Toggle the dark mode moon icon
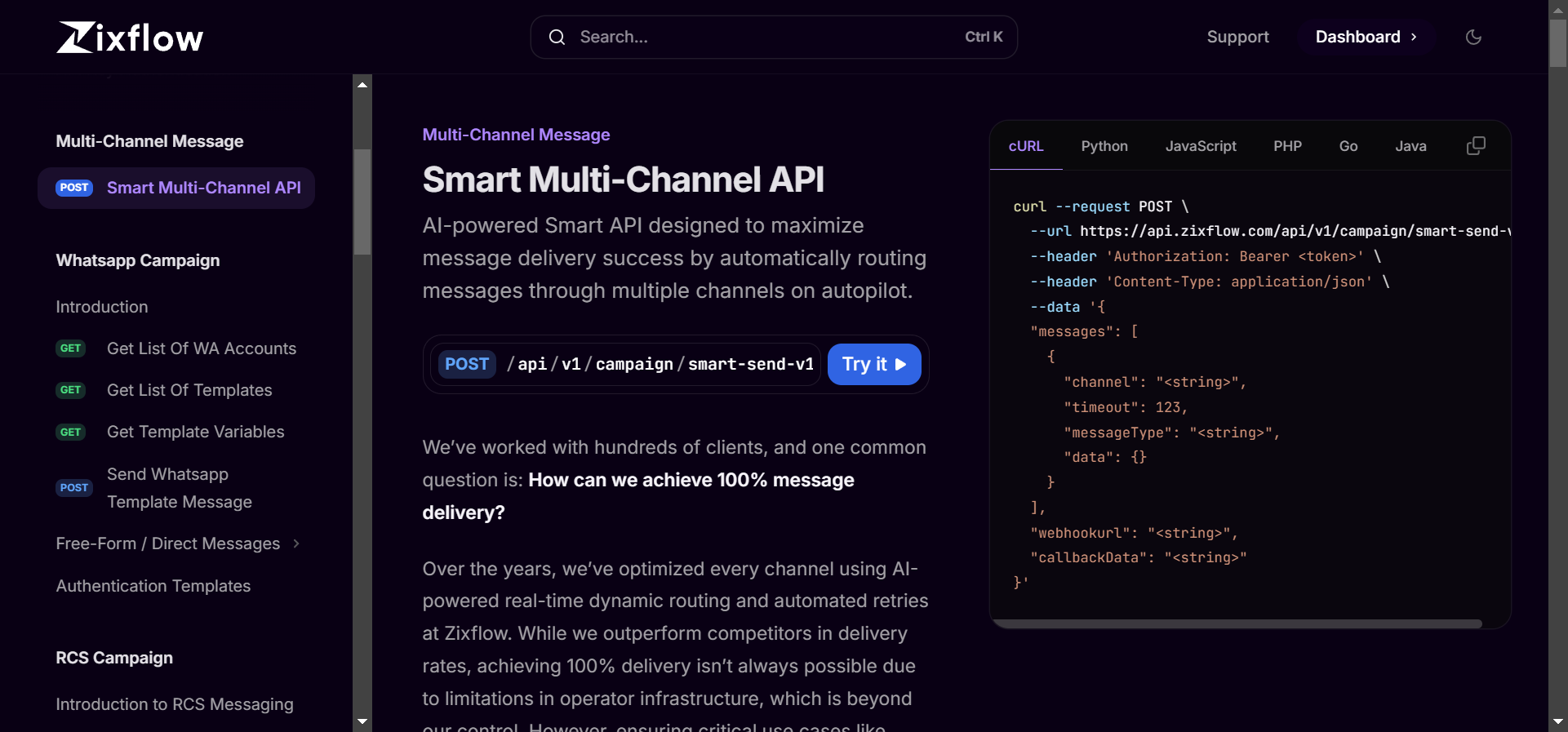The image size is (1568, 732). pyautogui.click(x=1473, y=37)
